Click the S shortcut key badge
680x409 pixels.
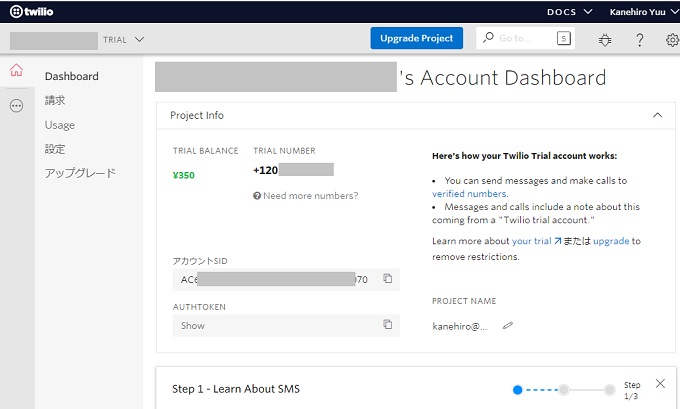pyautogui.click(x=563, y=38)
